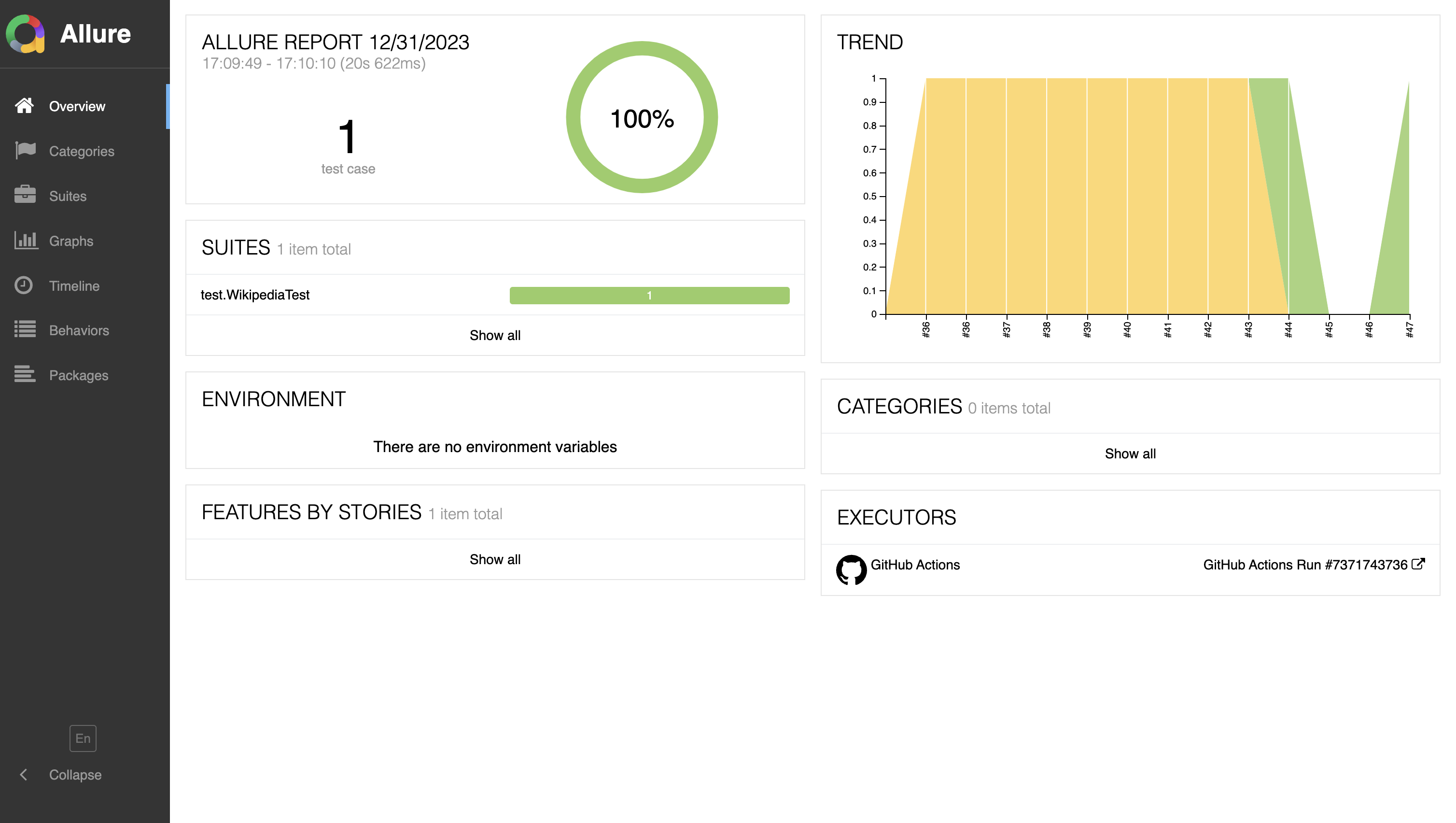Collapse the sidebar using the chevron
Screen dimensions: 1456x823
point(24,774)
